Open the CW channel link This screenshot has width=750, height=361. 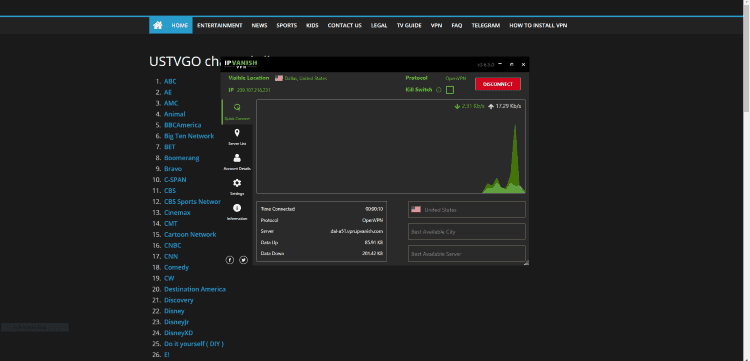pyautogui.click(x=169, y=278)
